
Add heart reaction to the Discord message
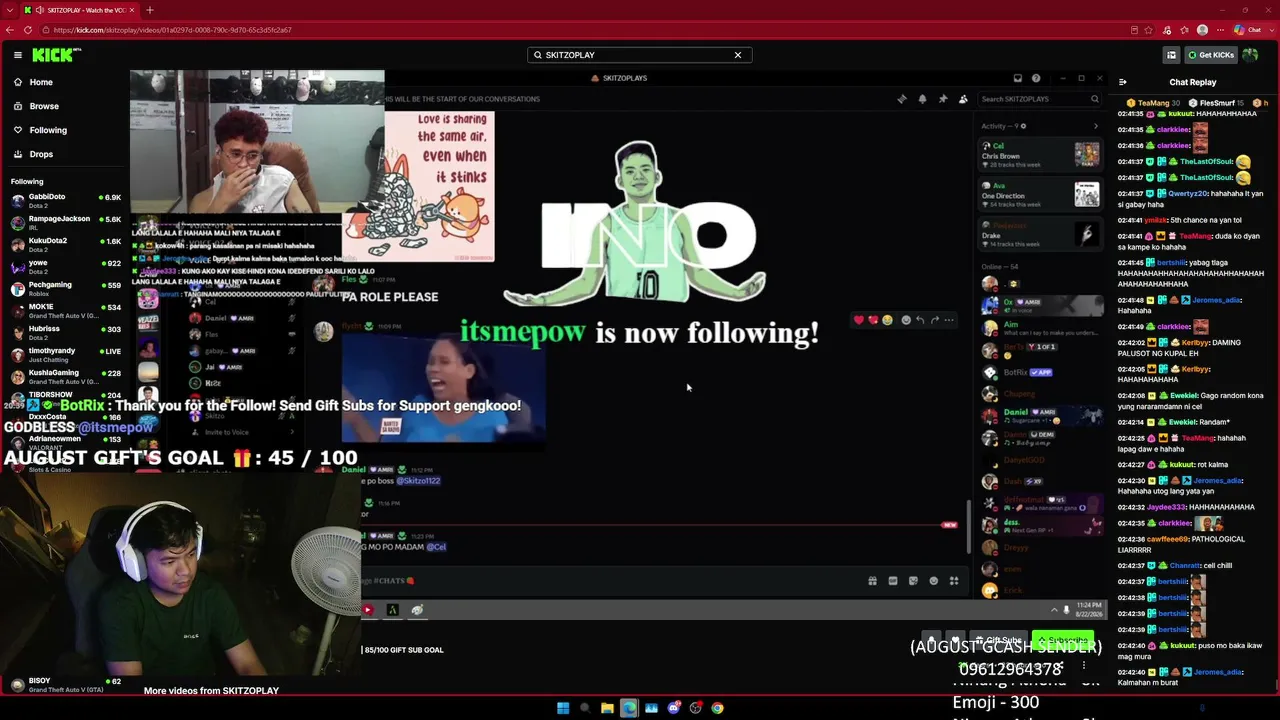[858, 320]
